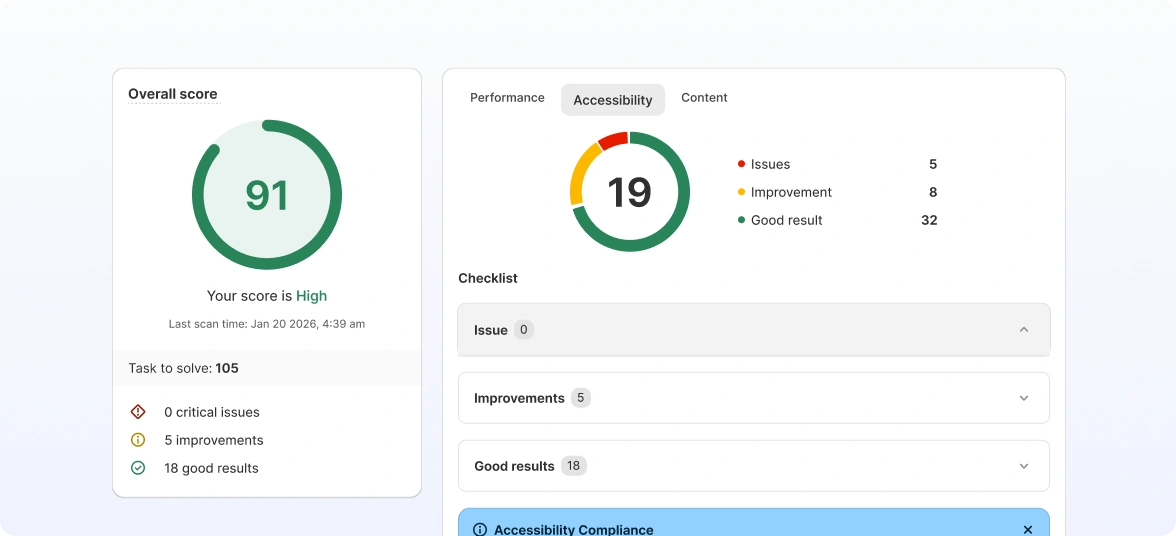
Task: Click the Checklist heading
Action: [x=488, y=278]
